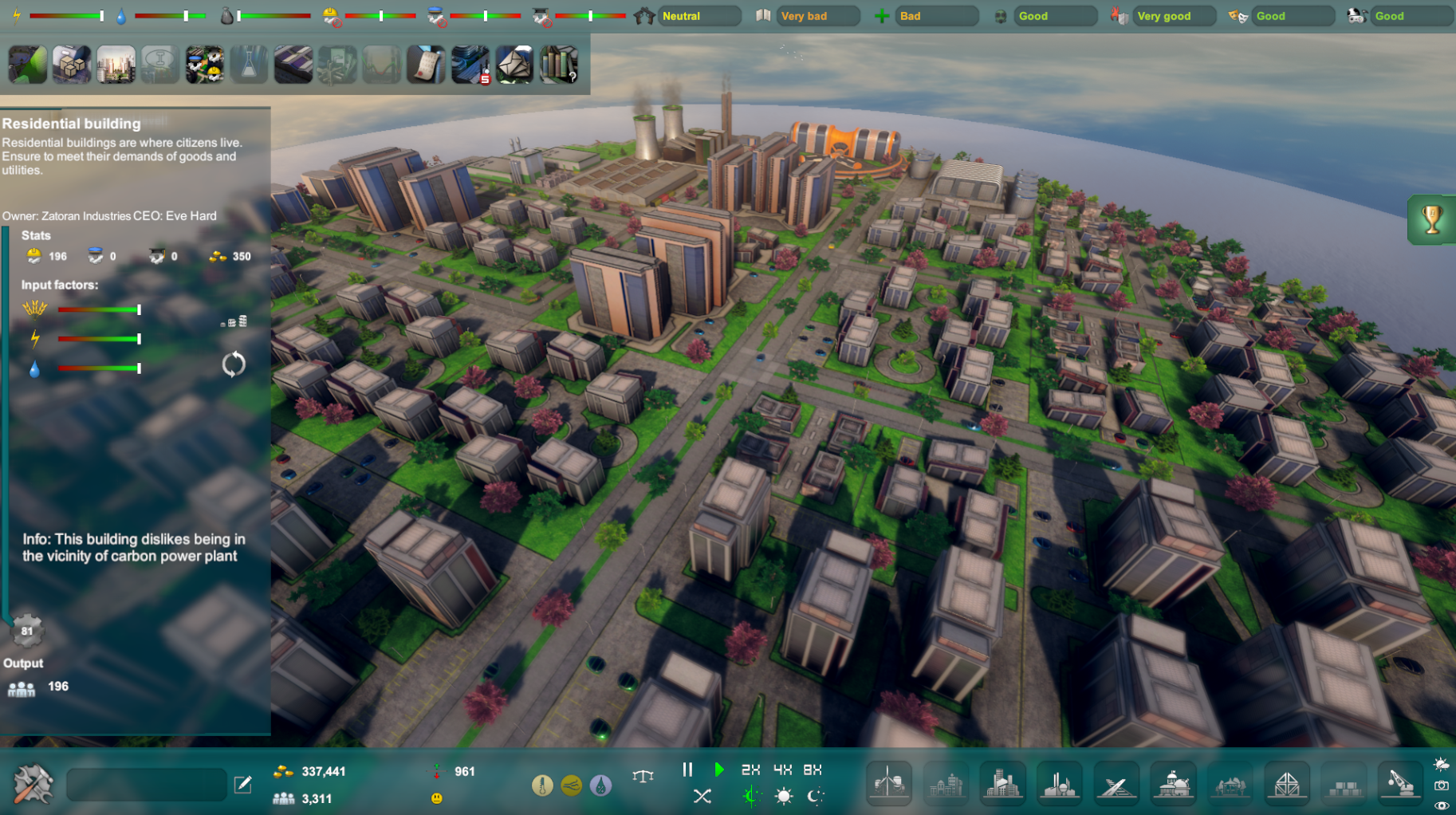Open the industrial factory build category
Screen dimensions: 1456x815
(x=1060, y=784)
